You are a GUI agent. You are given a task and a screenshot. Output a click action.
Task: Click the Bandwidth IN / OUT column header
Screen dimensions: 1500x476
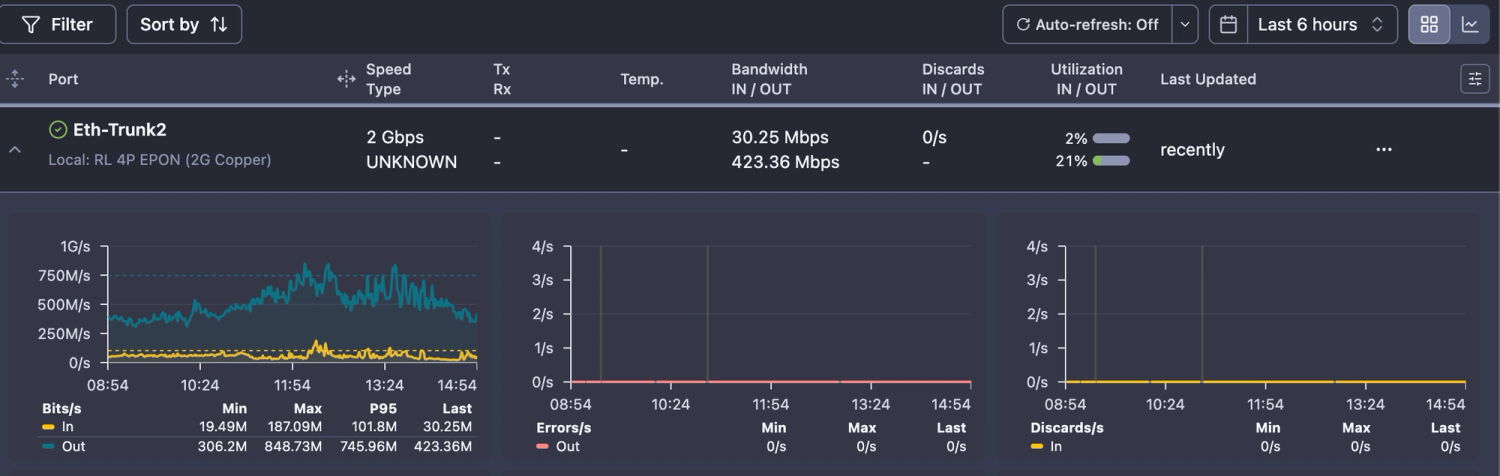coord(769,79)
